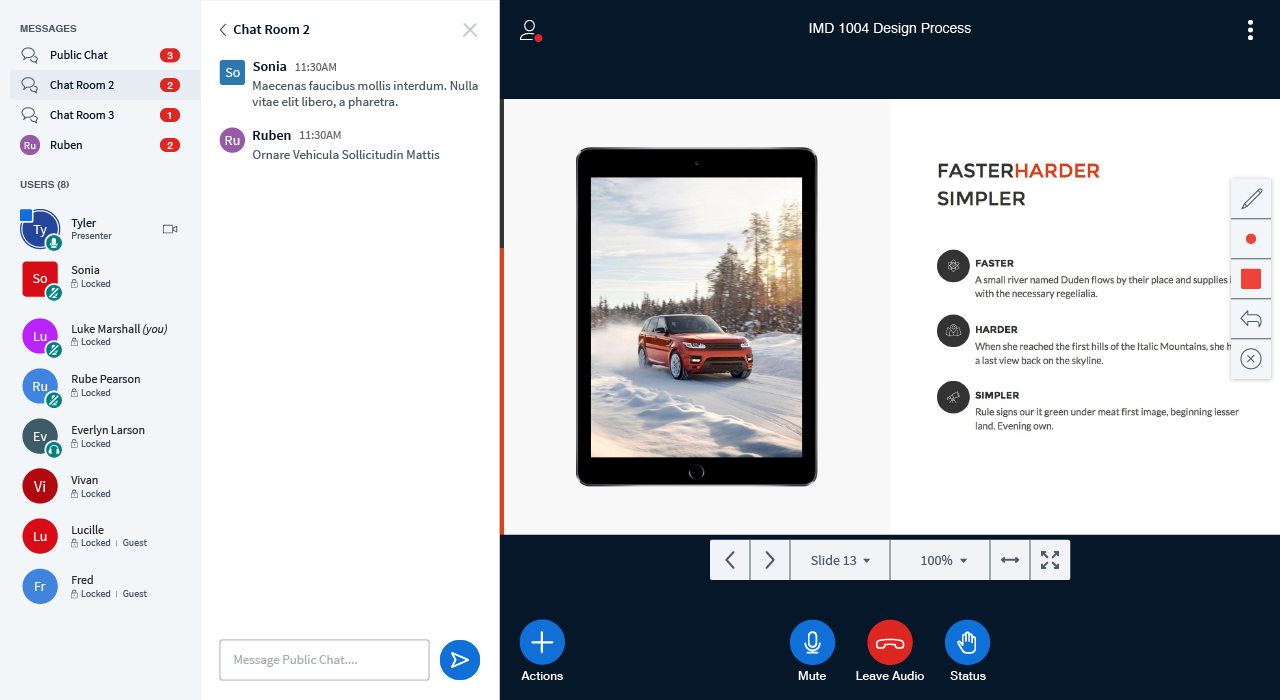Click the message input field

tap(324, 660)
